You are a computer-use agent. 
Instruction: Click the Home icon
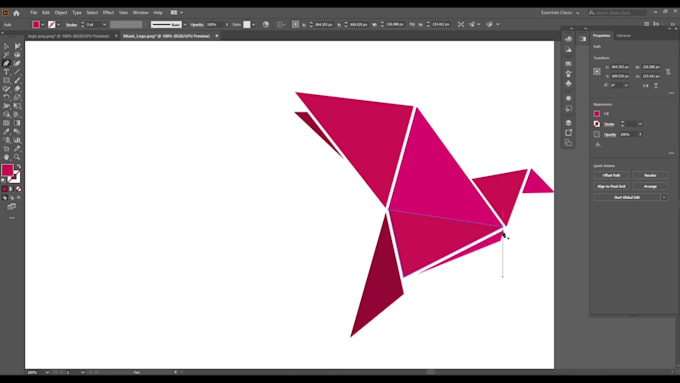(16, 13)
